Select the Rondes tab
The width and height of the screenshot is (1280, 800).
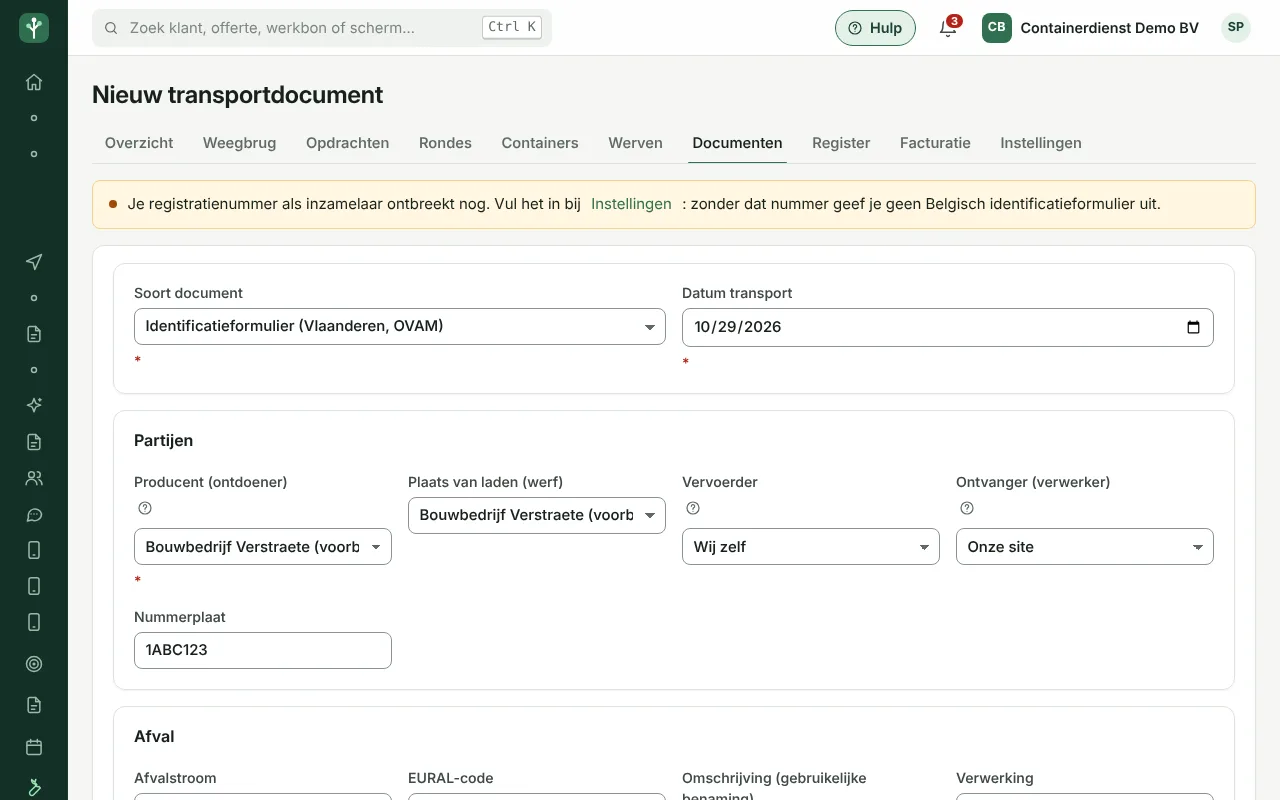(x=445, y=143)
